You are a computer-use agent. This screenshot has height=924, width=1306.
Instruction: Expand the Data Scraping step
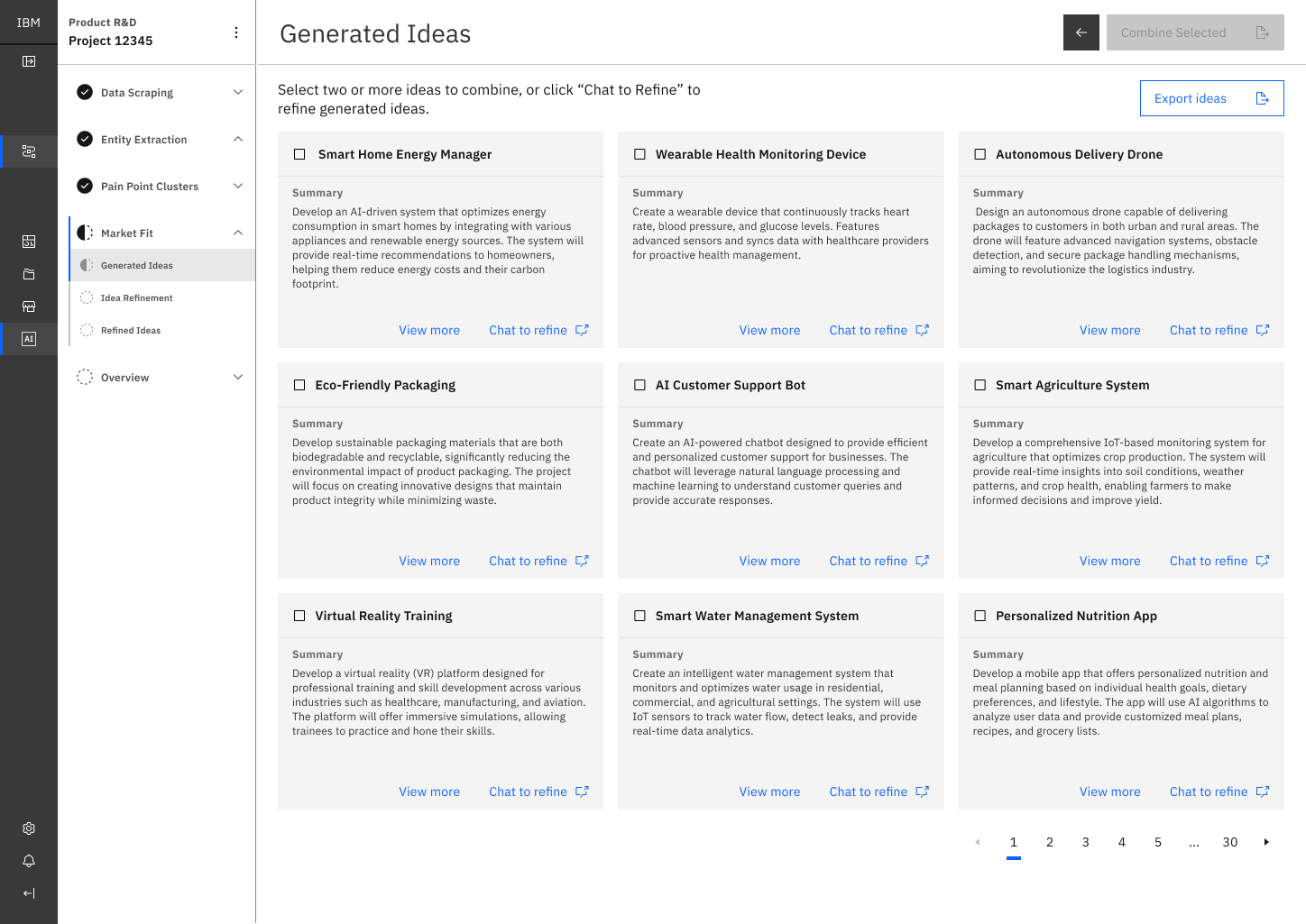(237, 92)
